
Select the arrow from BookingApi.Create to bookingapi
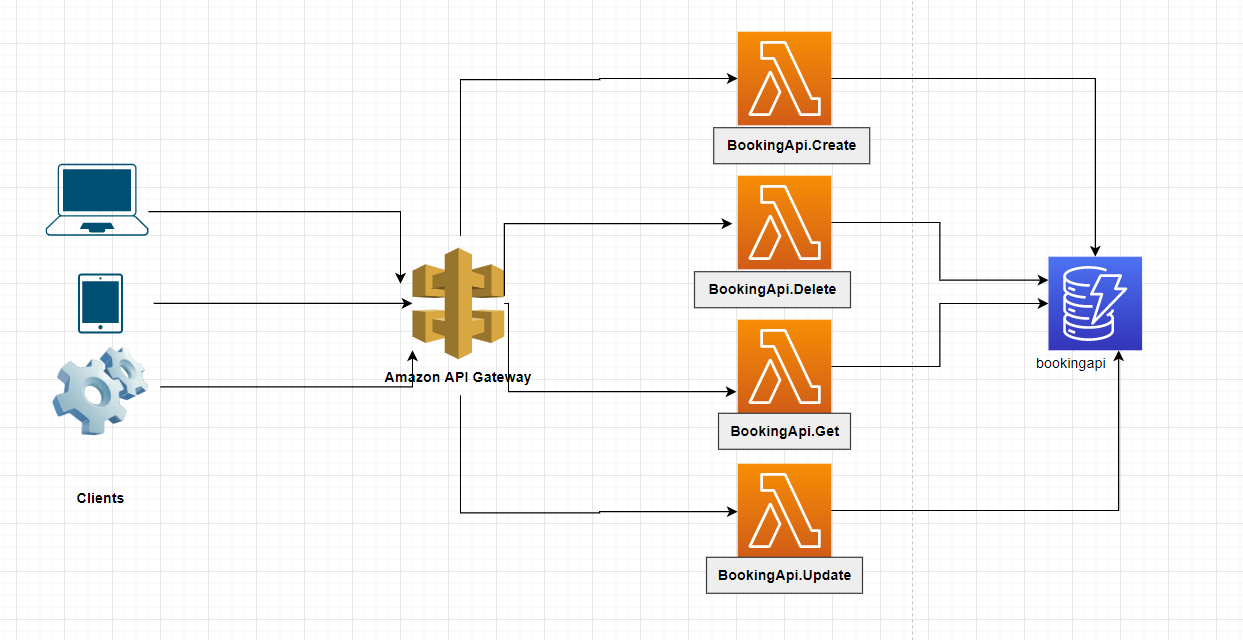tap(960, 78)
